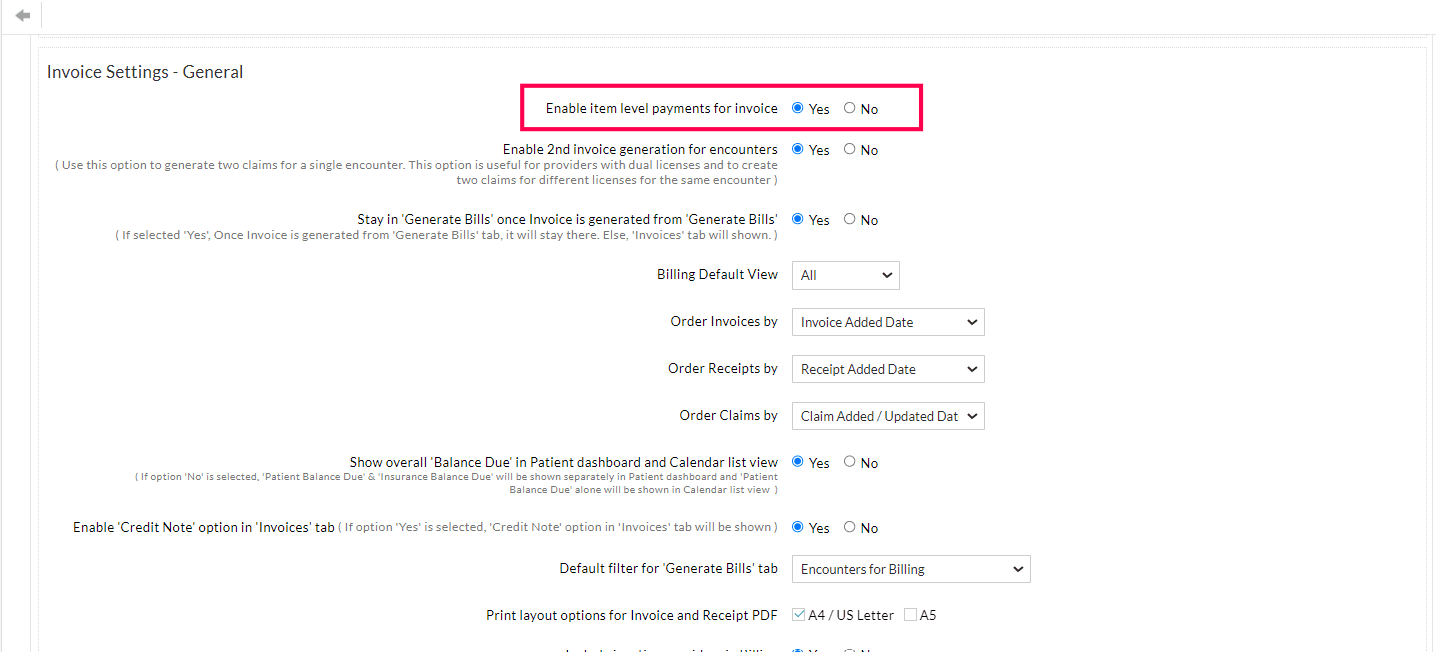1436x652 pixels.
Task: Select No for Stay in Generate Bills option
Action: coord(850,219)
